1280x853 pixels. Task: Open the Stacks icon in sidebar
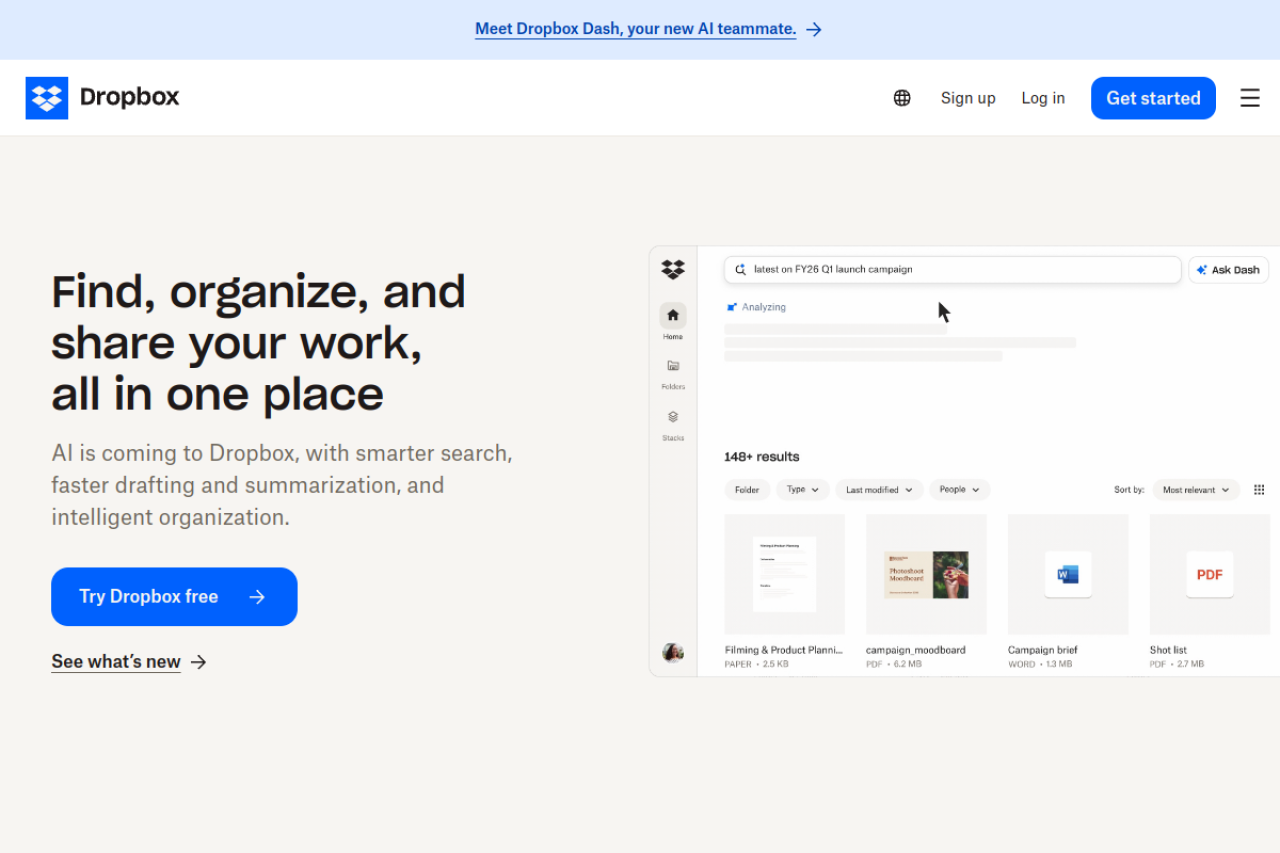click(673, 417)
